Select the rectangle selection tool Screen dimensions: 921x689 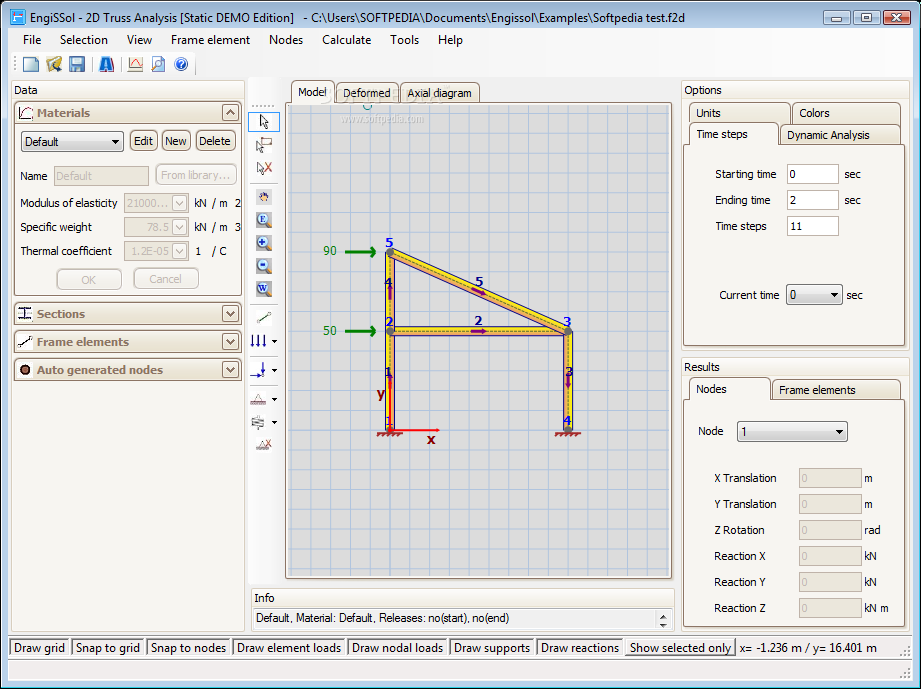pos(264,144)
